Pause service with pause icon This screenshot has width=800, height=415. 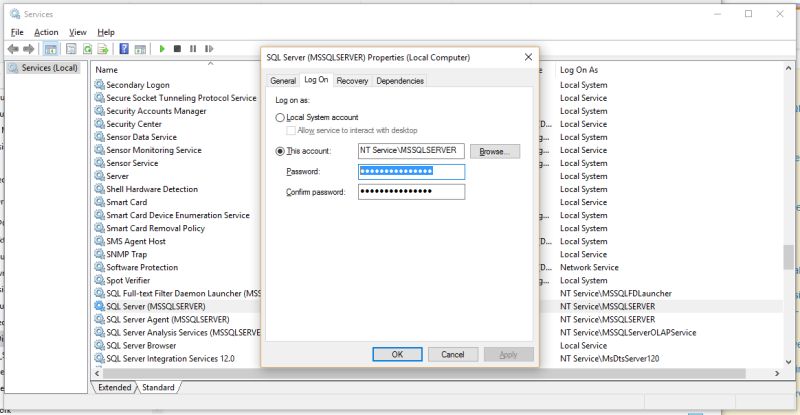(x=193, y=49)
